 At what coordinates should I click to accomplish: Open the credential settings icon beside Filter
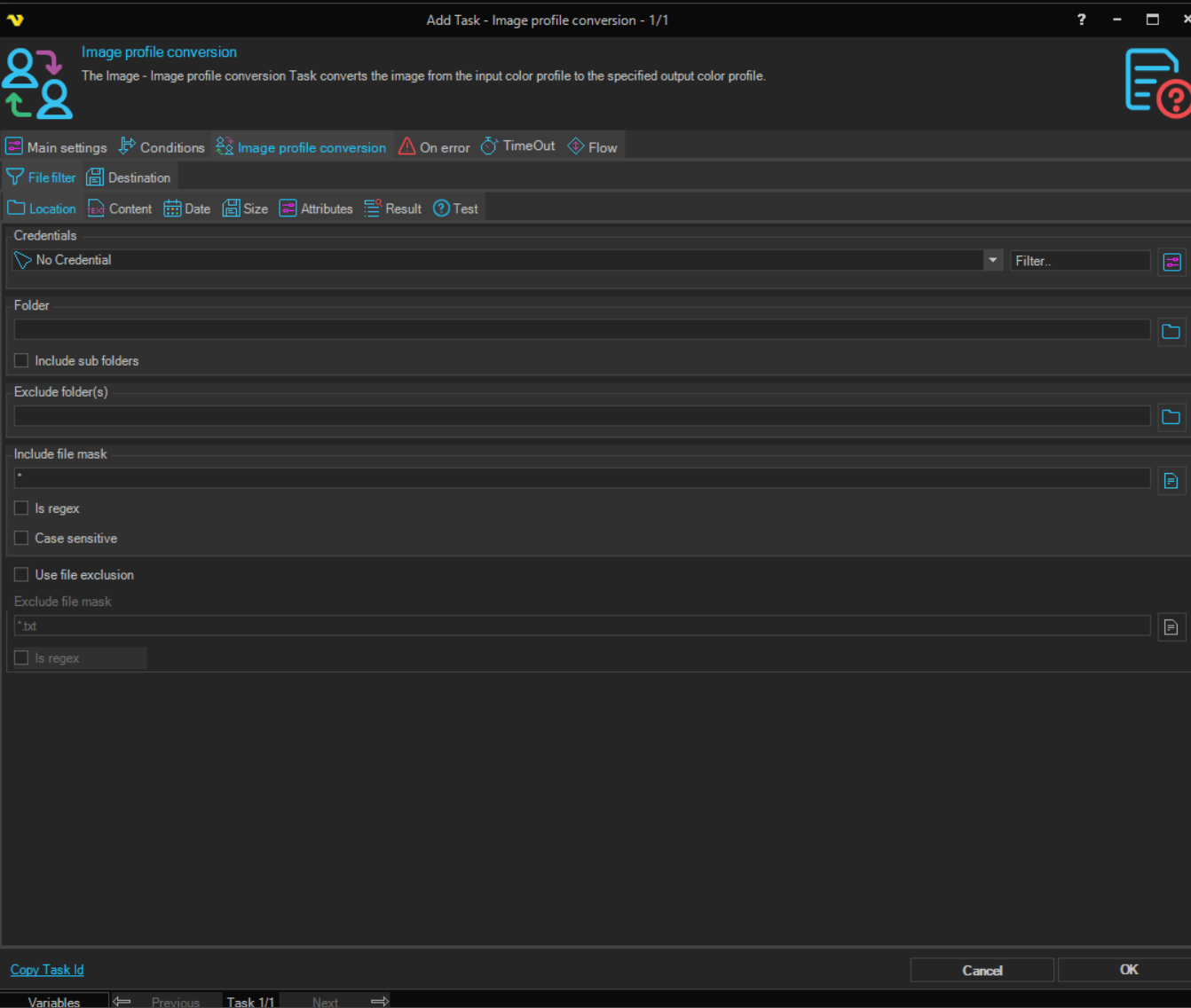point(1171,262)
